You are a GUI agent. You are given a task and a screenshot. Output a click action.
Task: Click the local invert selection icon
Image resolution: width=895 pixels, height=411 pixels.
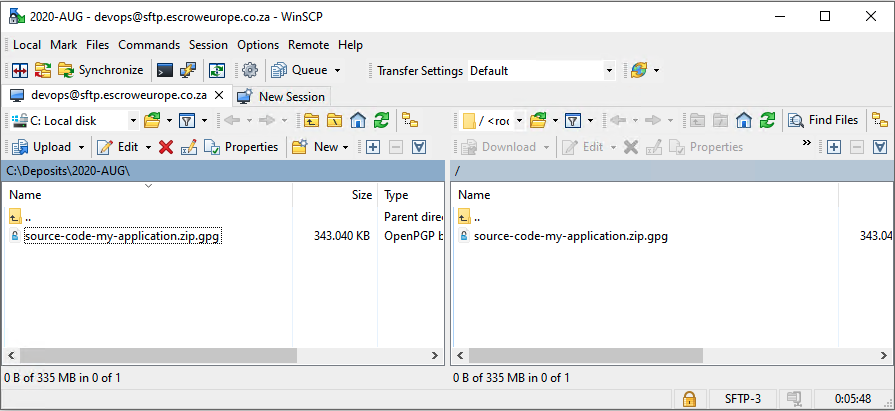419,147
